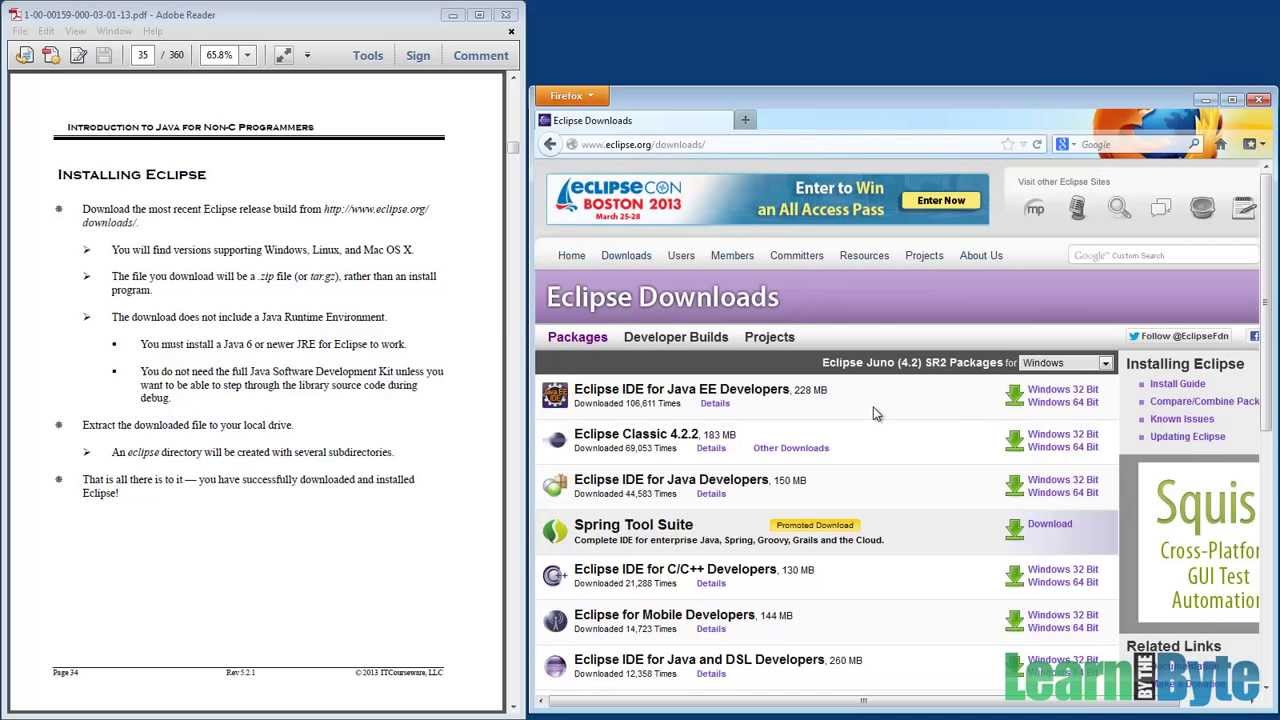
Task: Click the search magnifier in the Google box
Action: [x=1193, y=144]
